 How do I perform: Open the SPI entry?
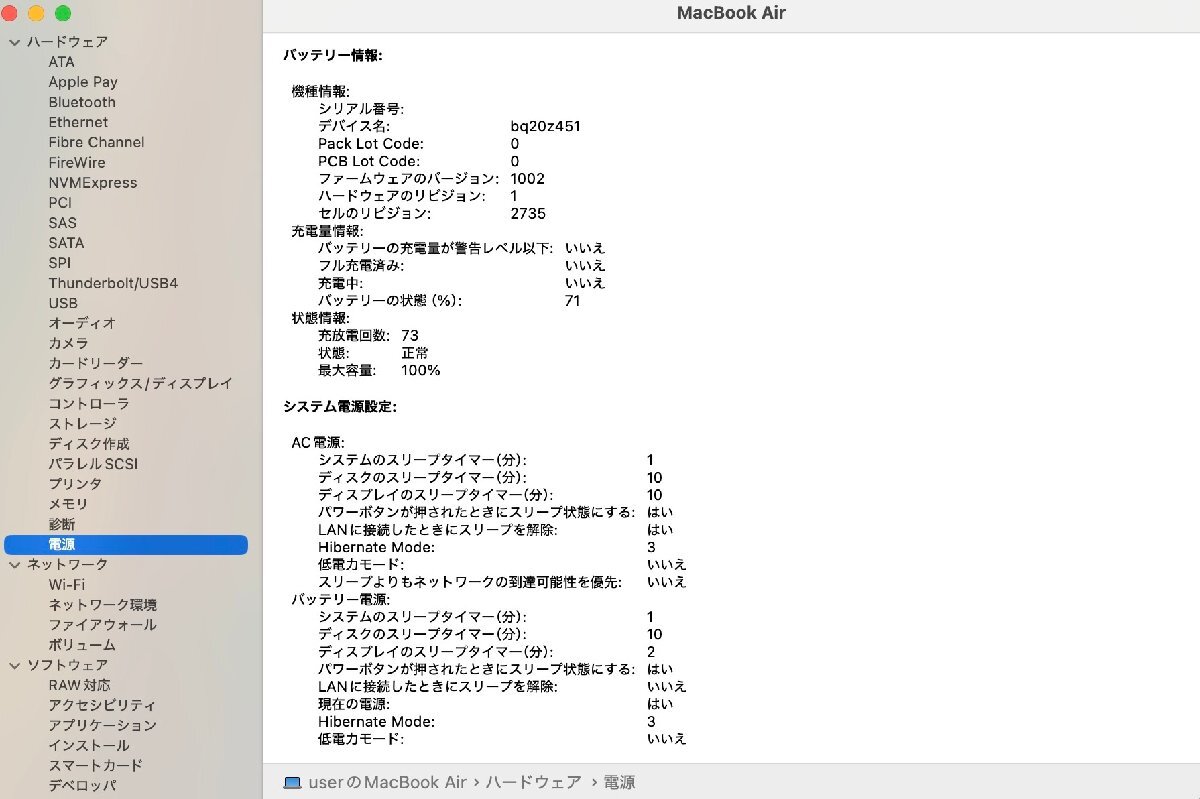[59, 263]
